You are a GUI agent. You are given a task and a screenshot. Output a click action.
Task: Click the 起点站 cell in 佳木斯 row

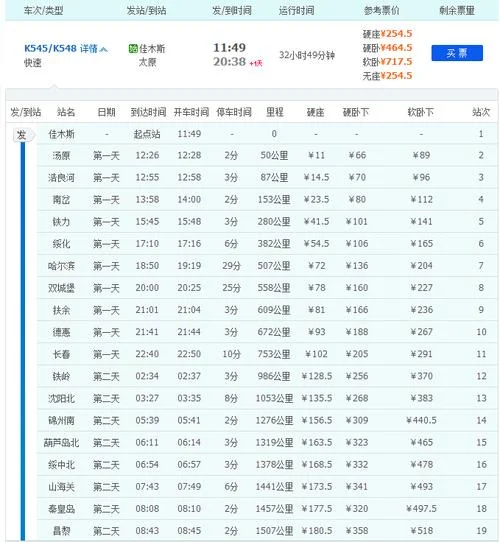tap(147, 134)
